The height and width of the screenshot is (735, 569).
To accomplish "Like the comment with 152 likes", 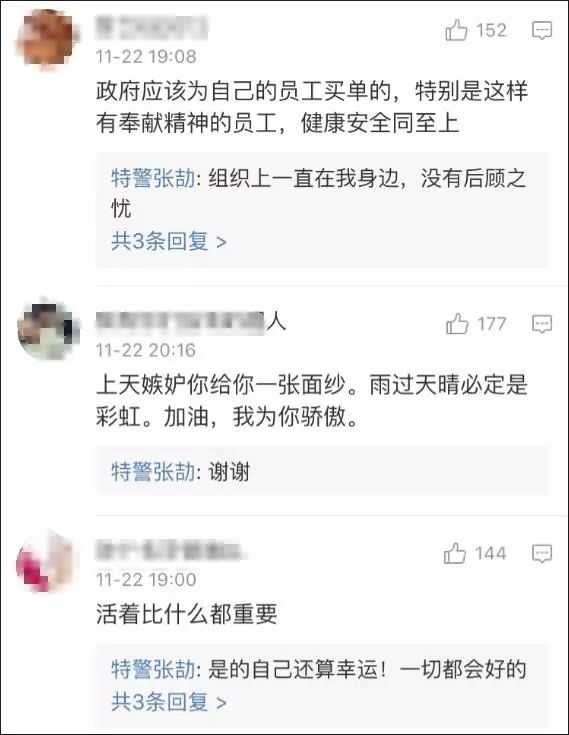I will [x=456, y=30].
